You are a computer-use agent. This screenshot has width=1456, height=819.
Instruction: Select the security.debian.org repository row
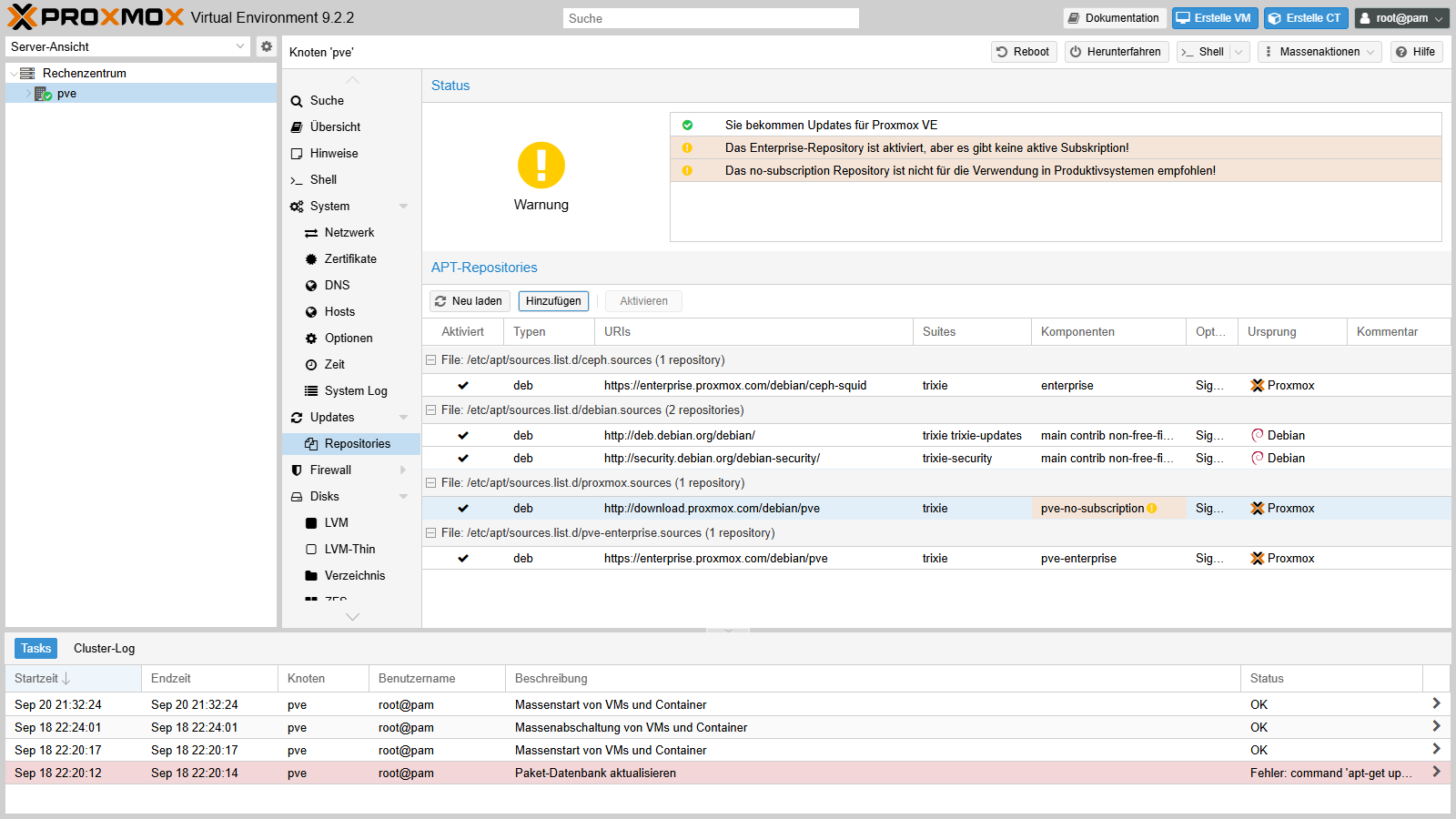tap(936, 458)
